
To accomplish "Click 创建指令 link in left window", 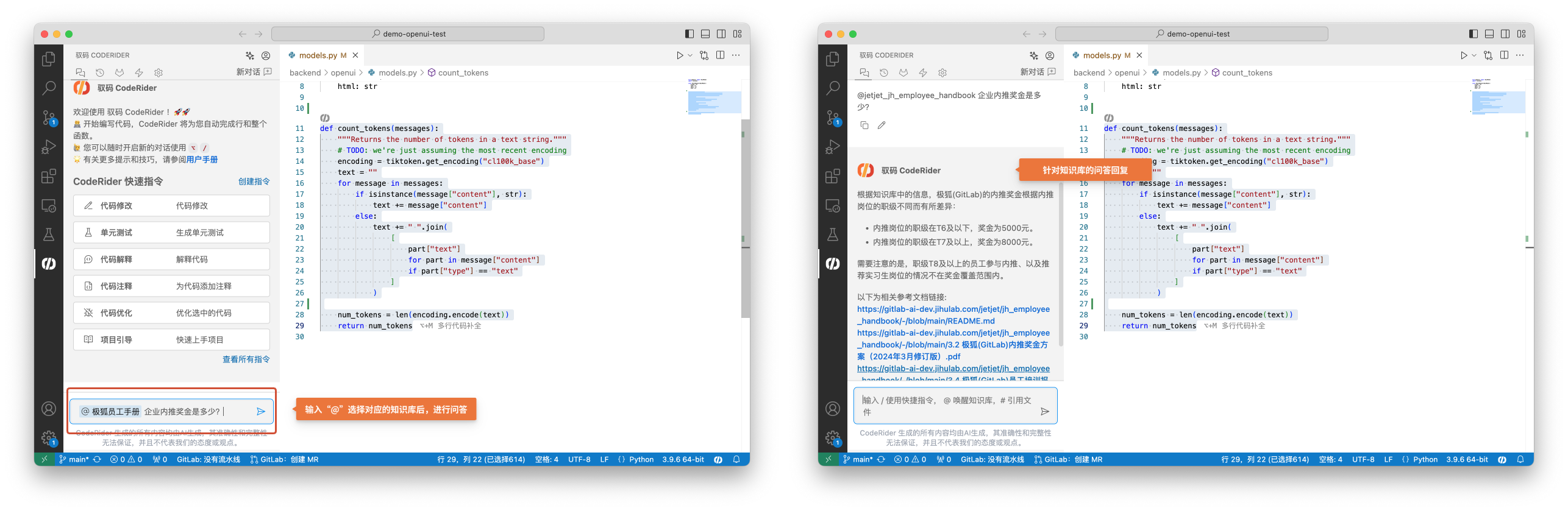I will coord(254,181).
